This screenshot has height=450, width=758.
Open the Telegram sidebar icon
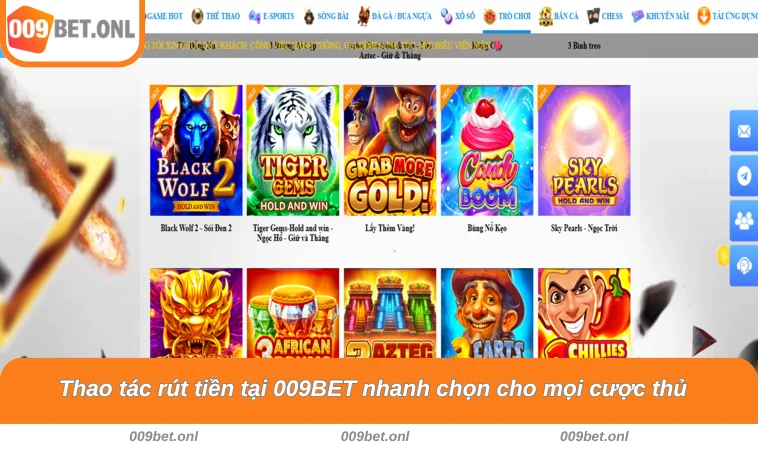pos(744,176)
